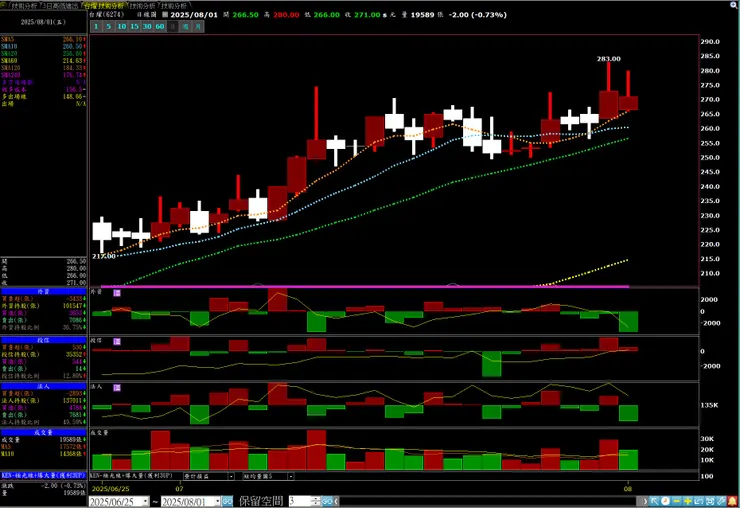
Task: Click the 283.00 high price label on chart
Action: click(609, 59)
